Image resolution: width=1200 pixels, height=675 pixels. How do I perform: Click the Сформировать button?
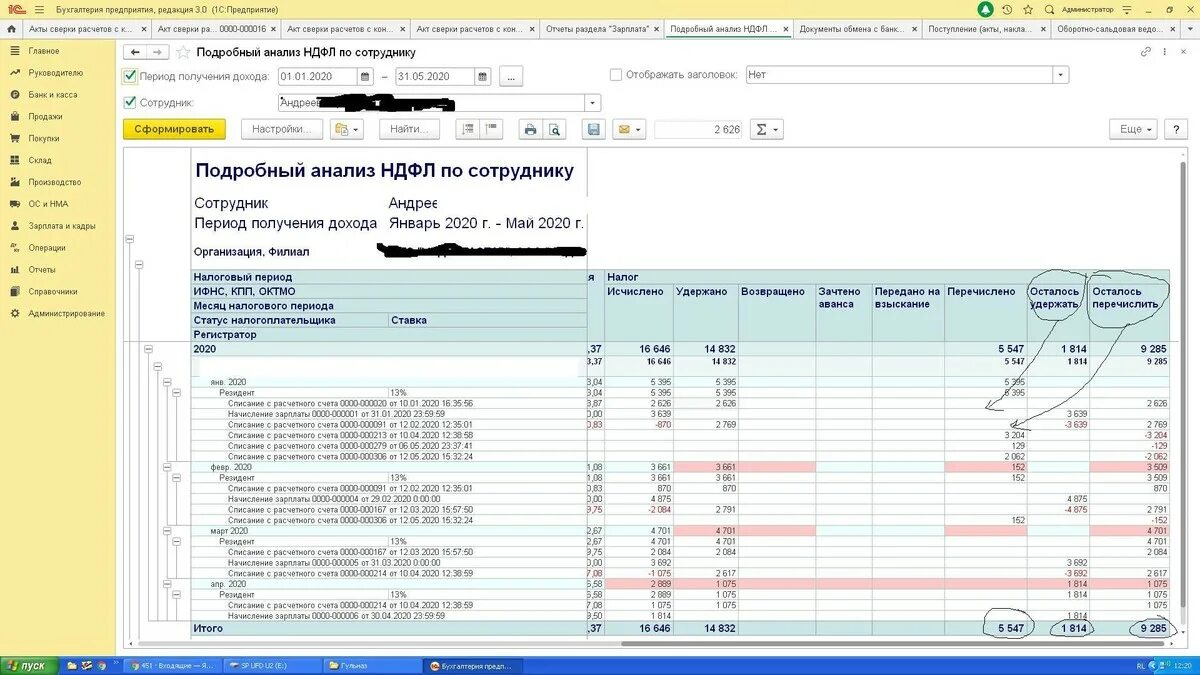(174, 129)
